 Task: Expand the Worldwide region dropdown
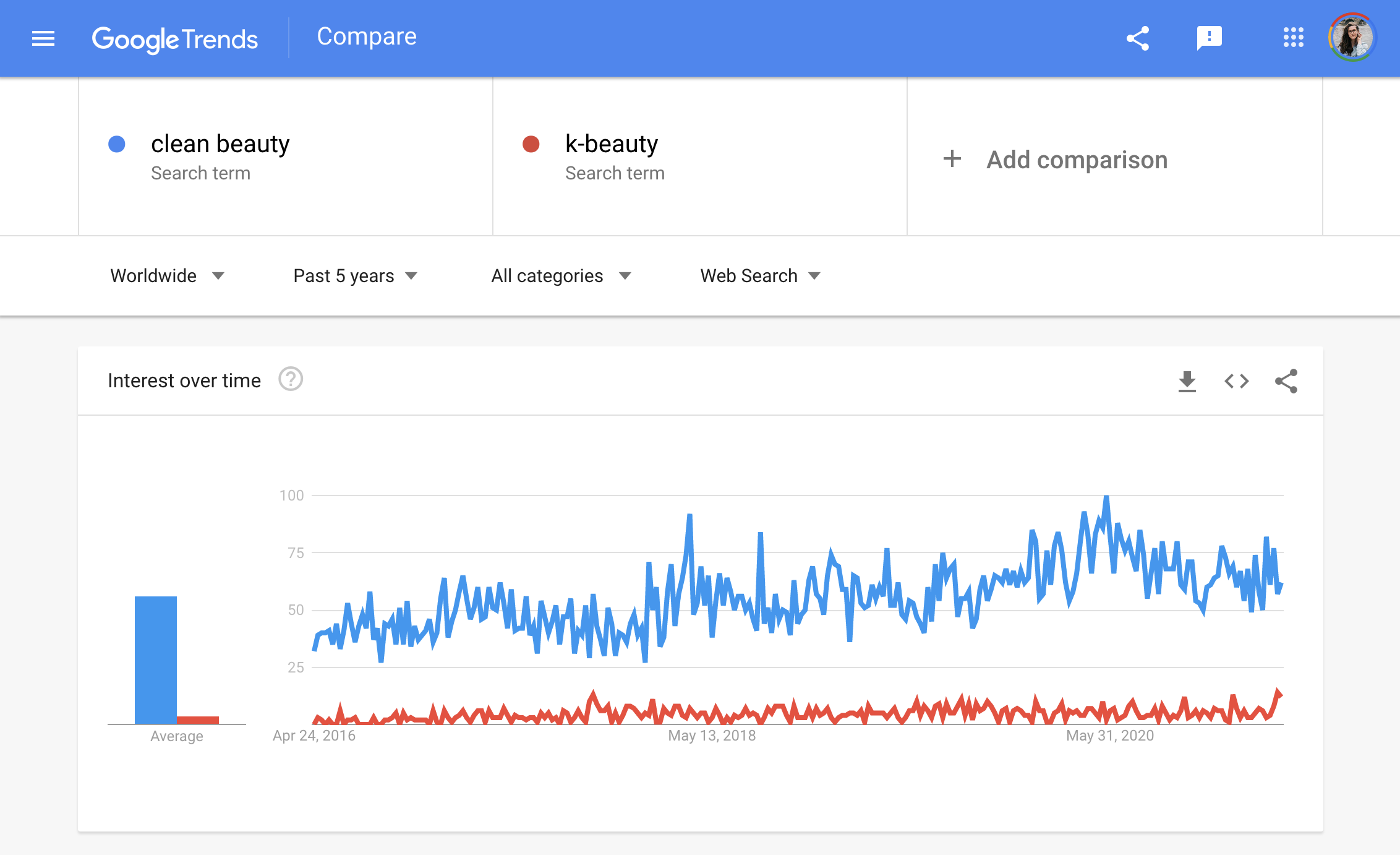pos(167,276)
